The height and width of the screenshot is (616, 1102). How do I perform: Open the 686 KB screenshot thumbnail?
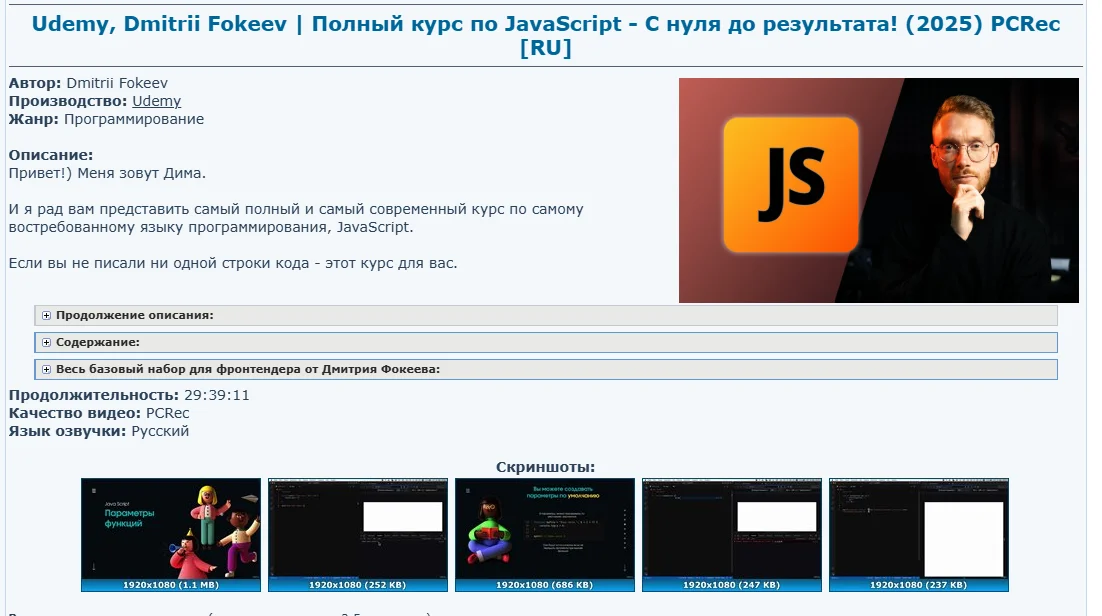click(545, 534)
